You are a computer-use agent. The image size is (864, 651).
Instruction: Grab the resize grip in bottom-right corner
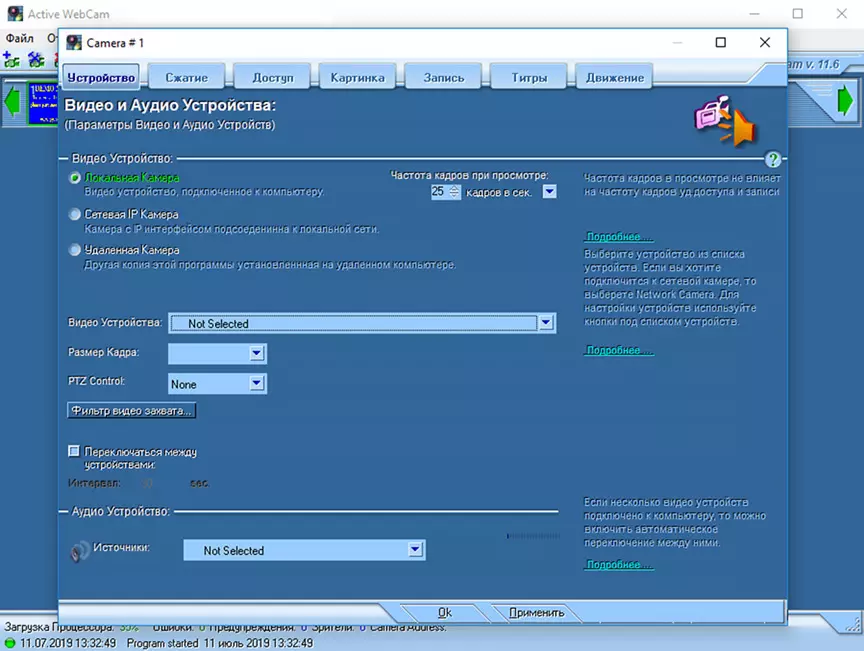click(853, 625)
